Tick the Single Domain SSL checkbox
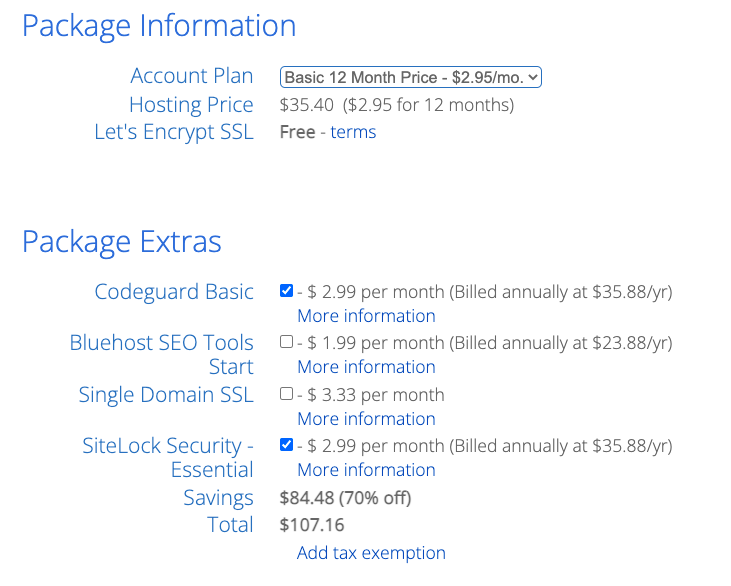The image size is (731, 586). coord(287,394)
